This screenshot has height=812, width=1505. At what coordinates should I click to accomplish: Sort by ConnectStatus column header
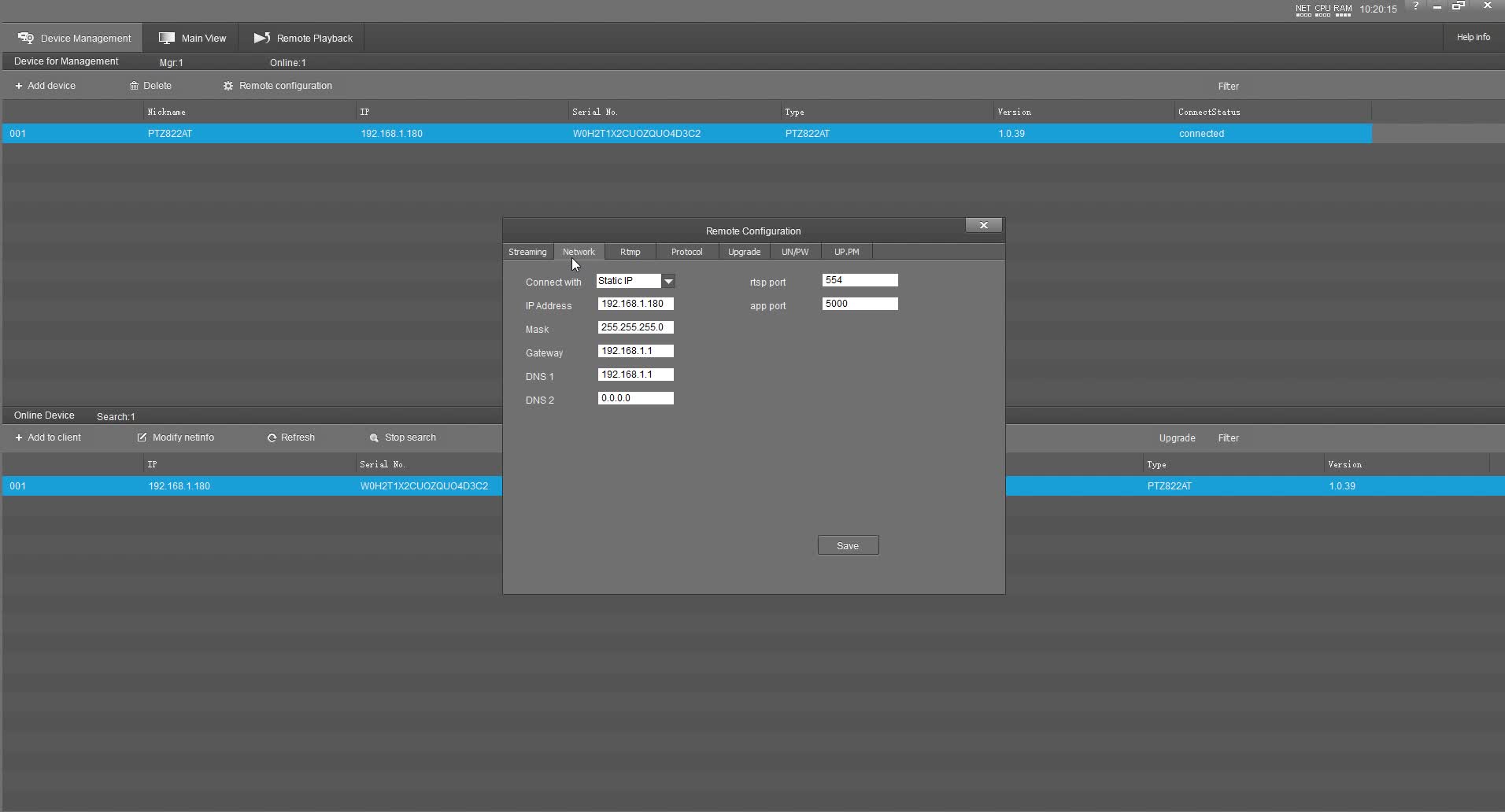[1209, 112]
